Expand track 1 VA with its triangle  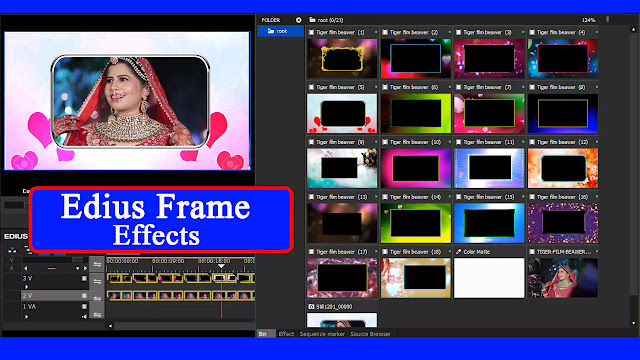(27, 316)
